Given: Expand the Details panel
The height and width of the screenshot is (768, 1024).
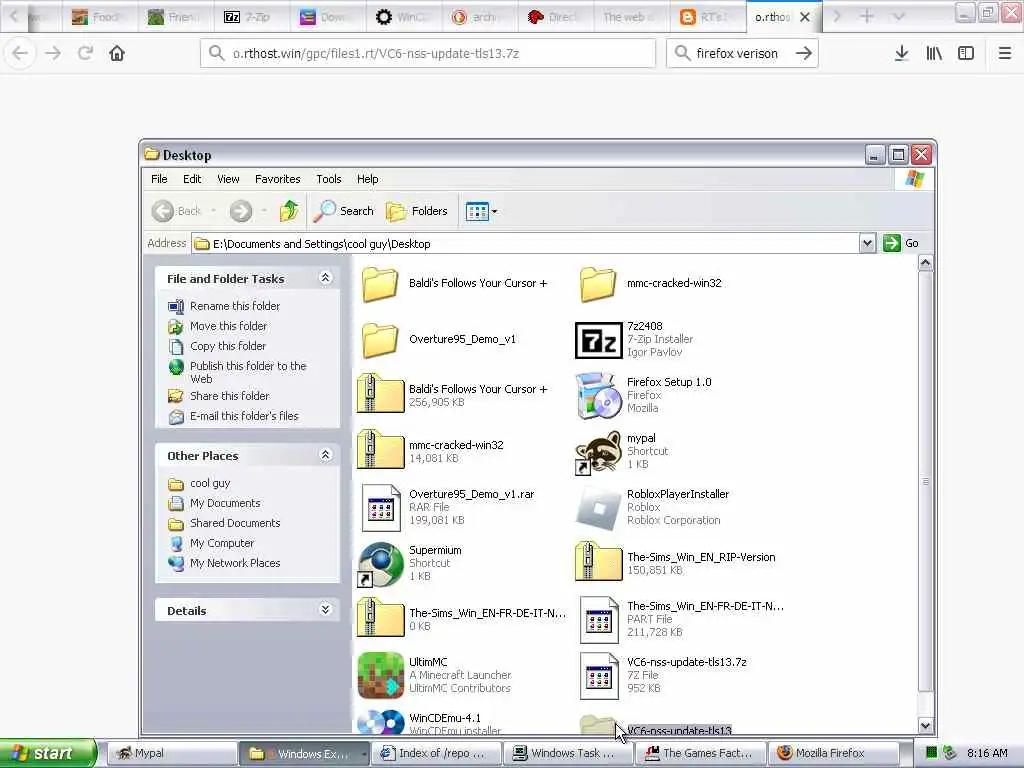Looking at the screenshot, I should pos(325,610).
